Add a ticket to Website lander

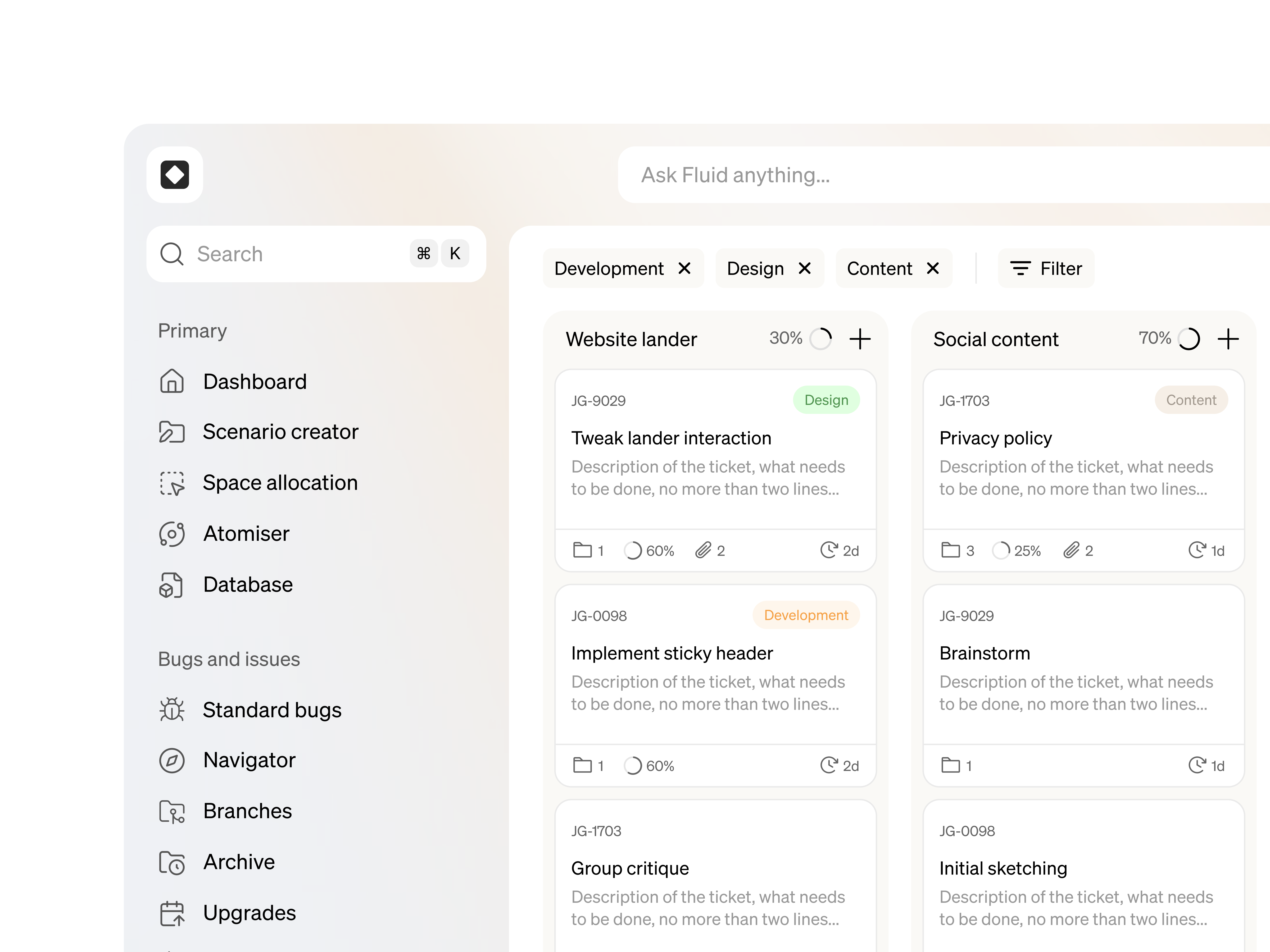(860, 338)
